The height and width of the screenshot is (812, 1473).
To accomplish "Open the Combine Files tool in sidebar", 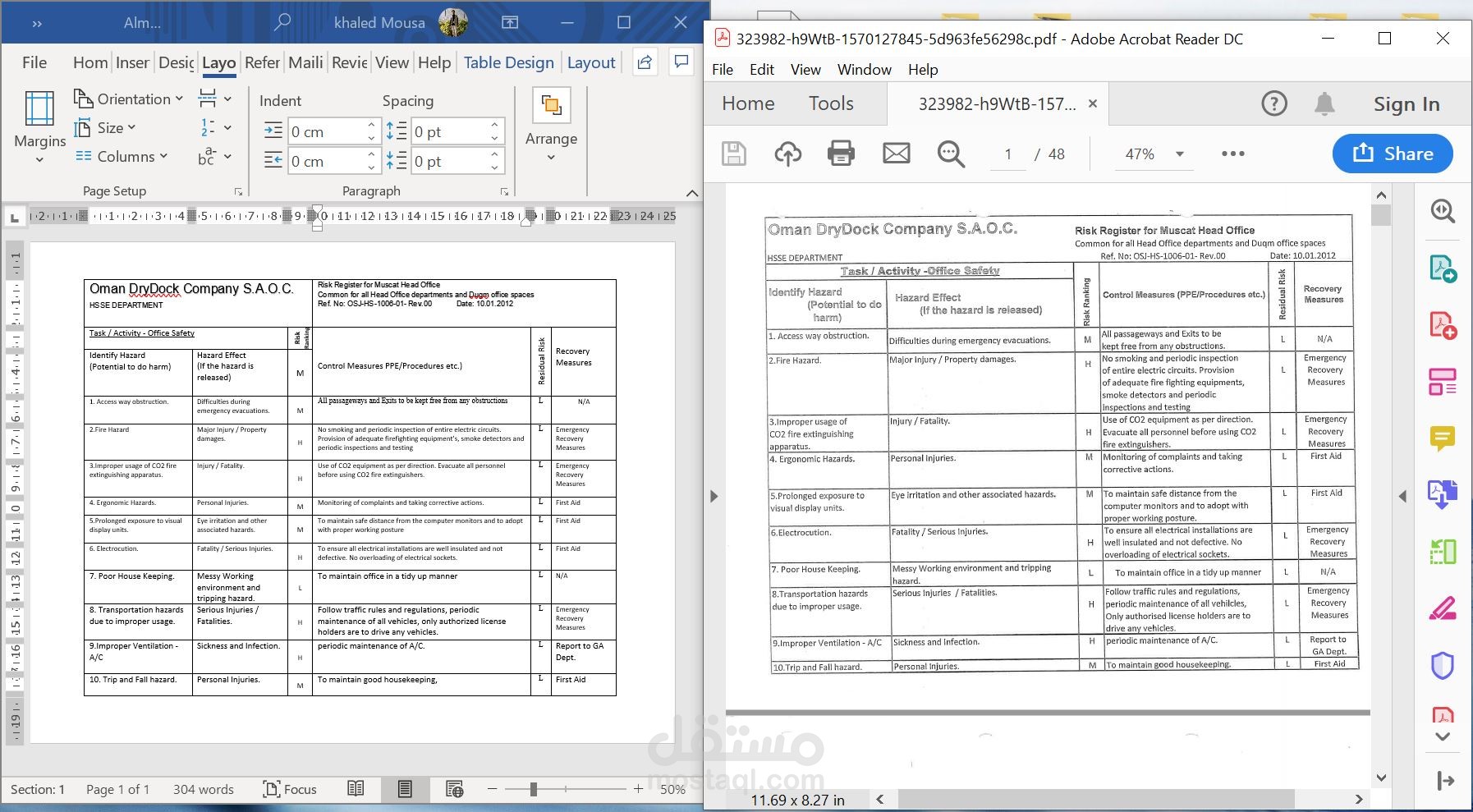I will pyautogui.click(x=1443, y=495).
